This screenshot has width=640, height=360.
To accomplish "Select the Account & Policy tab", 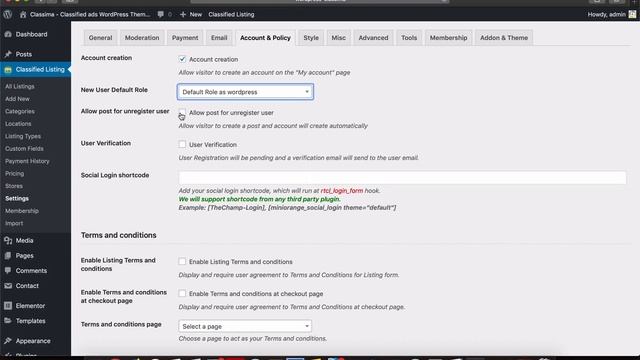I will (x=265, y=38).
